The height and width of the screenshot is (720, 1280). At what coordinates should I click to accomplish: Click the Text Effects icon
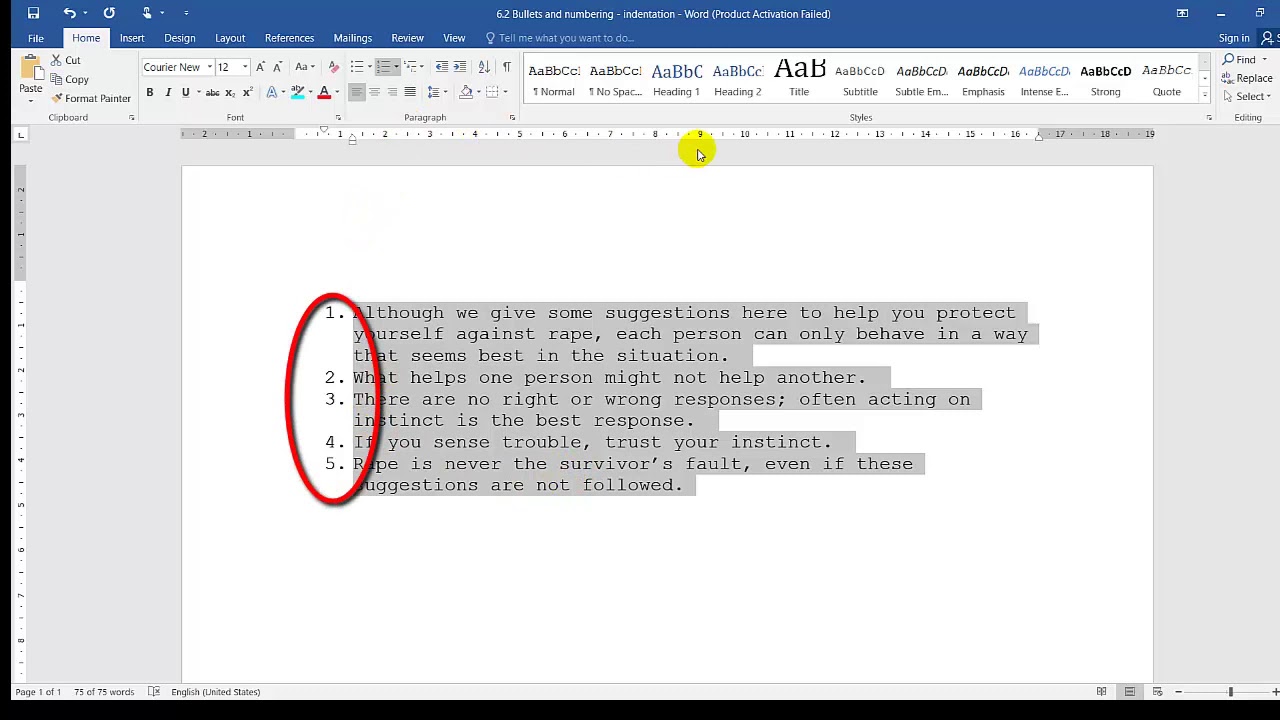tap(272, 92)
